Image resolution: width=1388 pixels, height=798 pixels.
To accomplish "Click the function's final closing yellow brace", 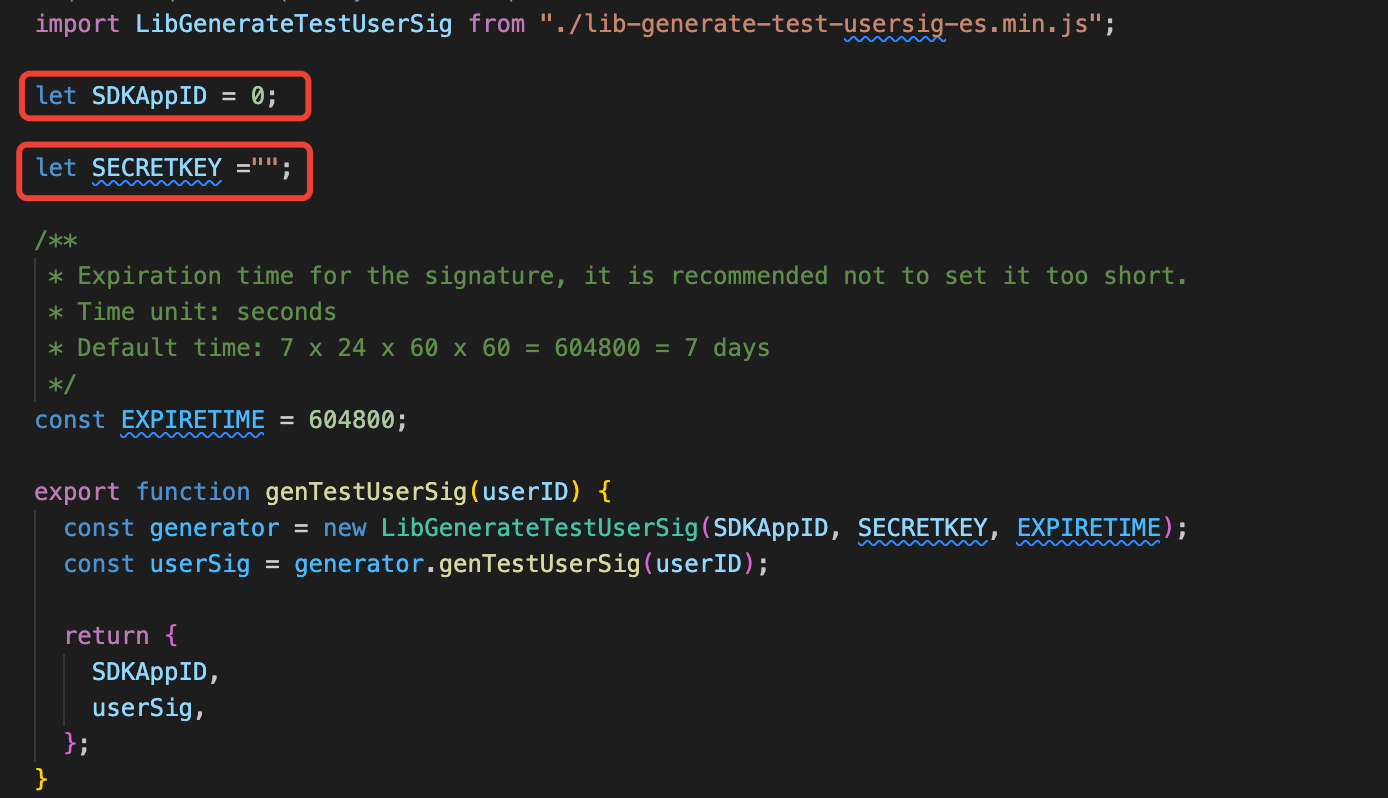I will (41, 778).
